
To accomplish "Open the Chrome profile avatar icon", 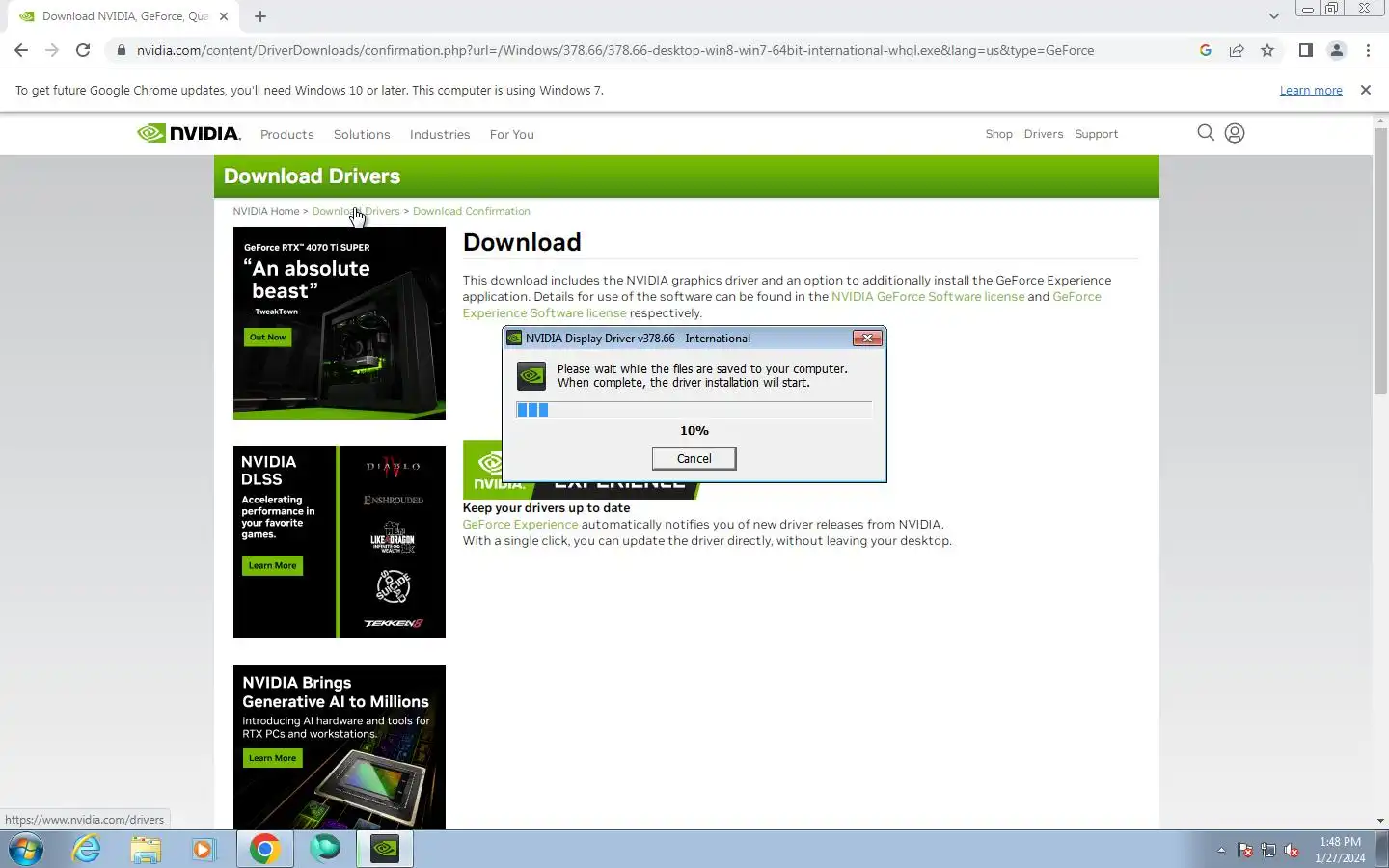I will coord(1337,50).
